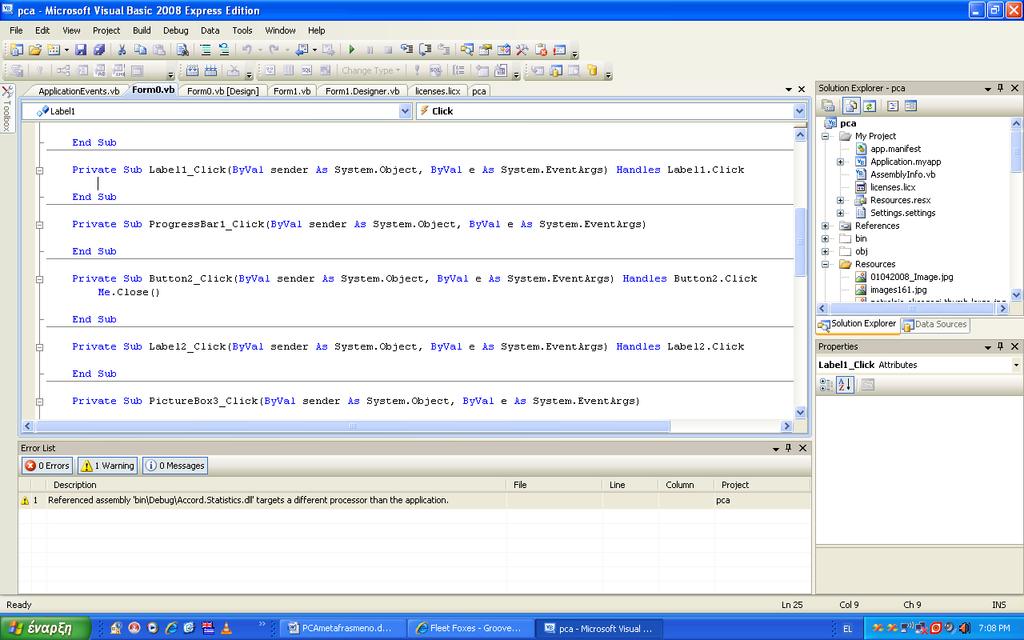Click the Step Over debug icon

pos(424,50)
